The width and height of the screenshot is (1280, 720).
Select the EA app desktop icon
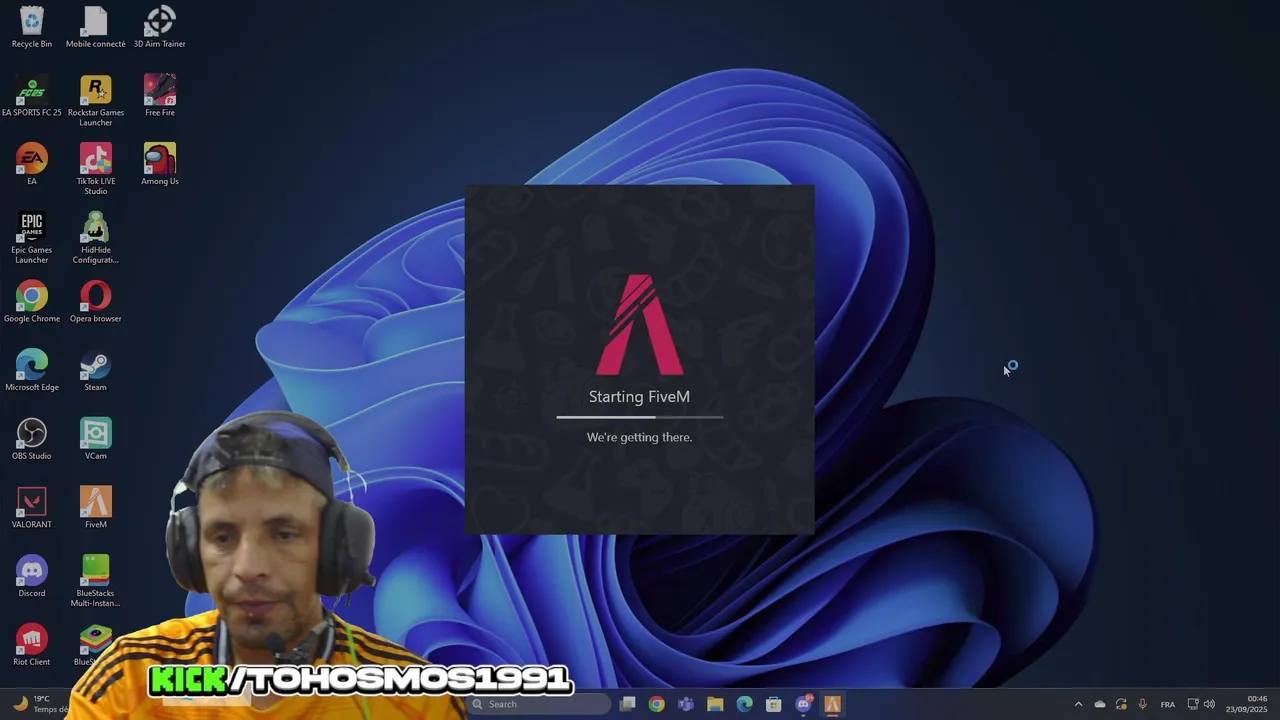(32, 165)
